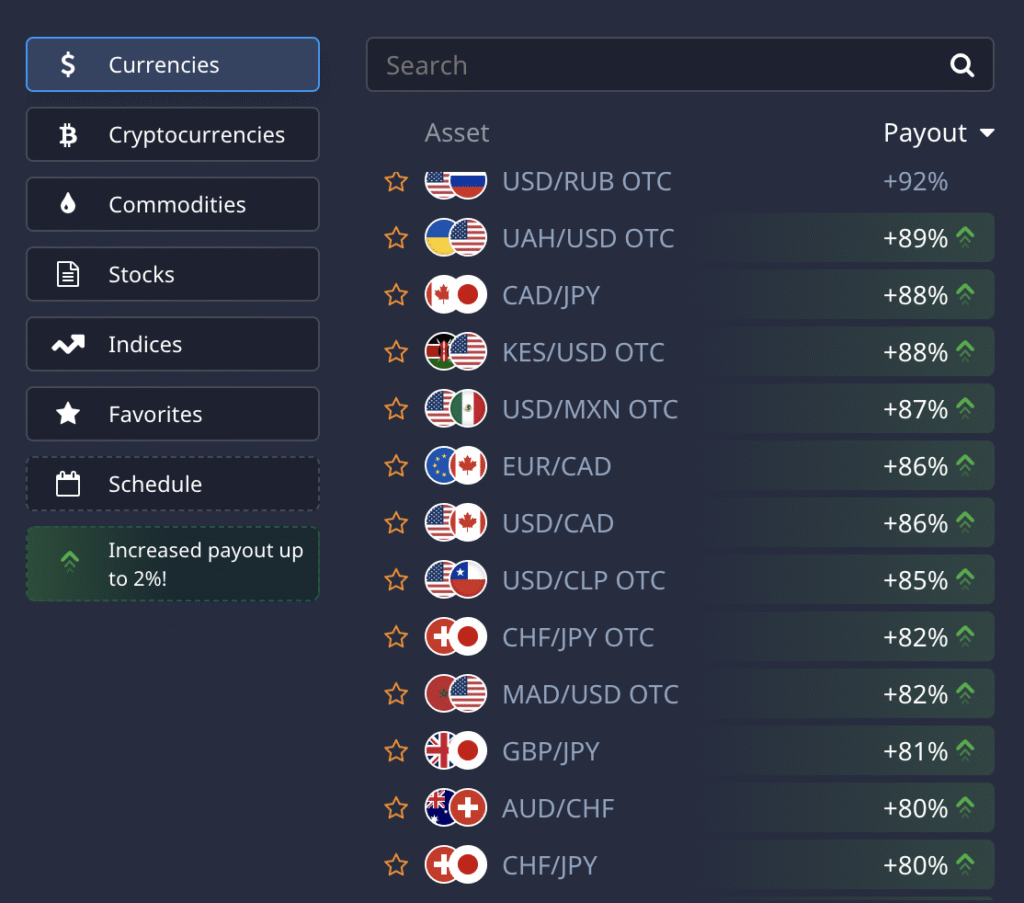Favorite the USD/RUB OTC asset star
The image size is (1024, 903).
click(x=396, y=182)
